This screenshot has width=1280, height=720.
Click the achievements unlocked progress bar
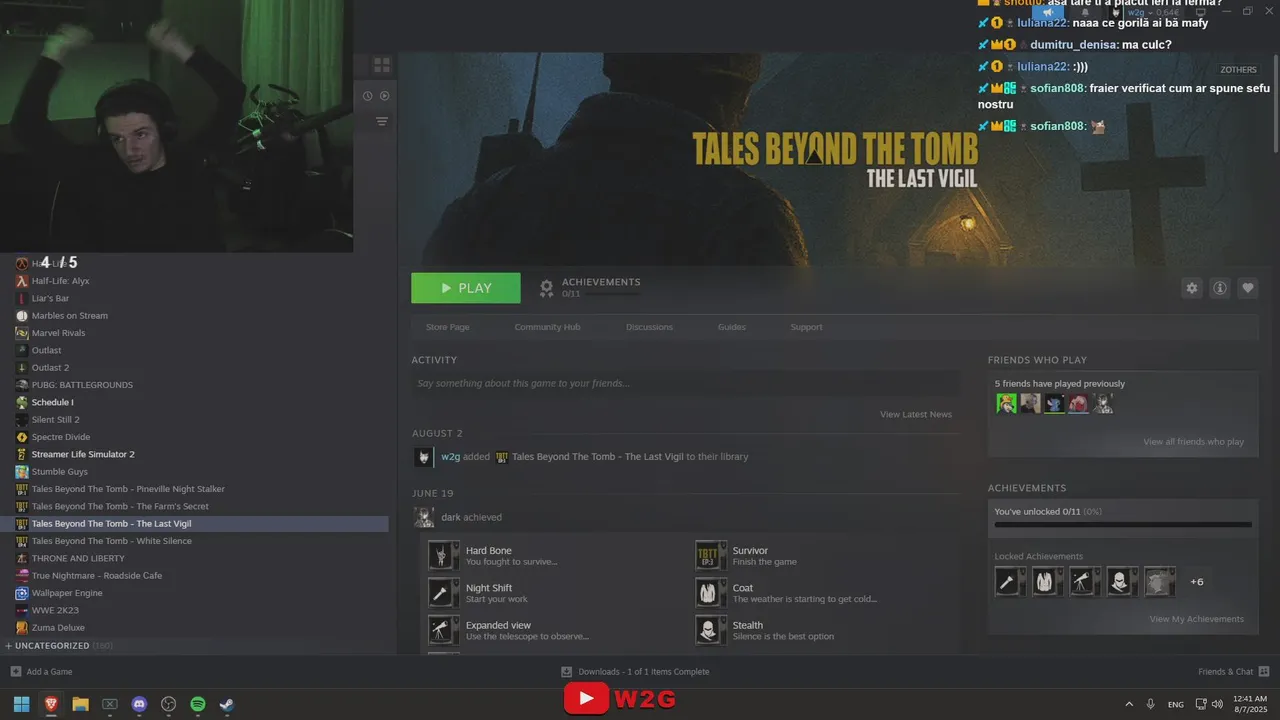(1122, 524)
